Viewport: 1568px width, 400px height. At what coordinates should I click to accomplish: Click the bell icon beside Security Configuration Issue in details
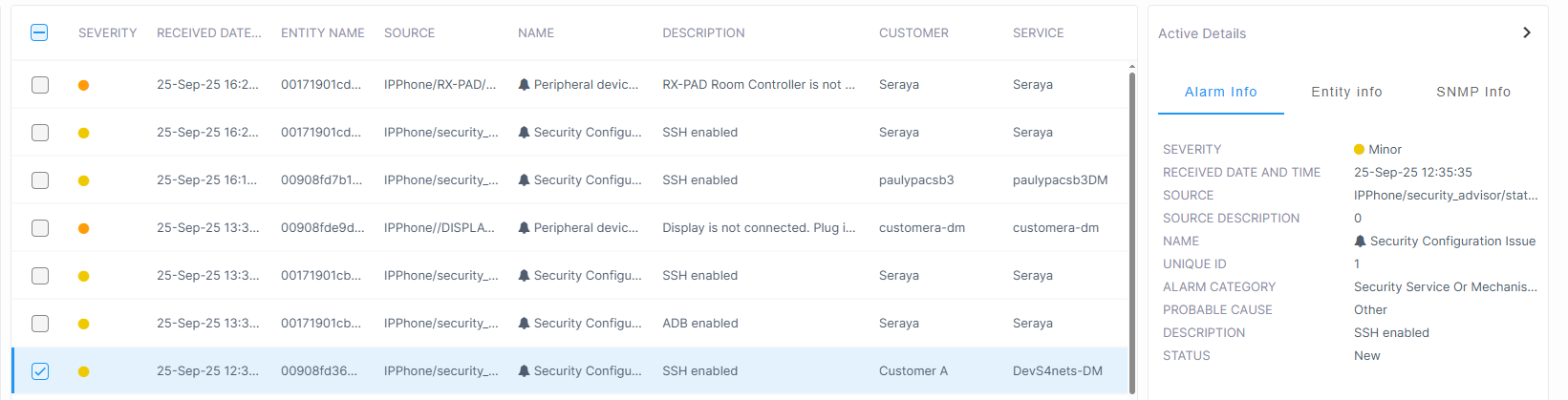pos(1360,242)
